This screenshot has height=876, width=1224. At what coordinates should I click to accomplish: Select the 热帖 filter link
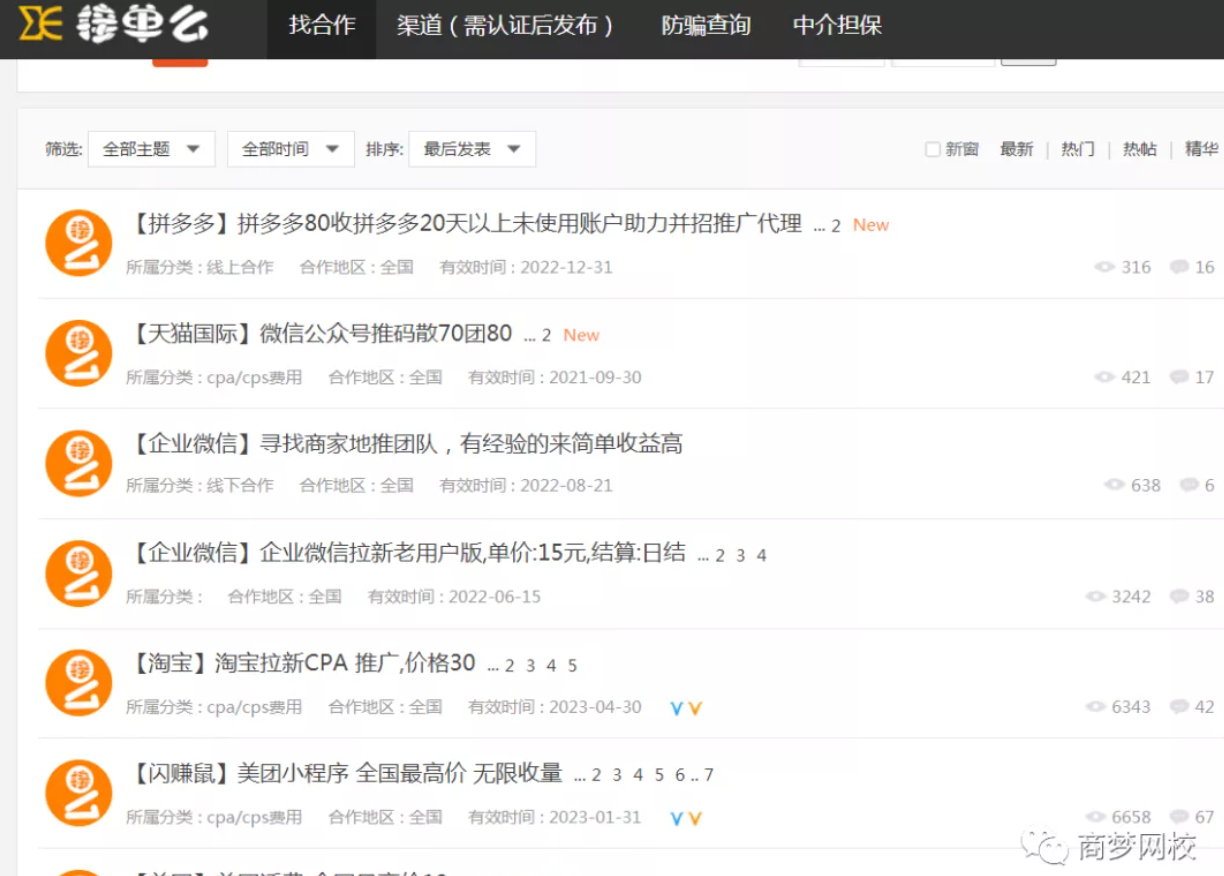[1139, 149]
